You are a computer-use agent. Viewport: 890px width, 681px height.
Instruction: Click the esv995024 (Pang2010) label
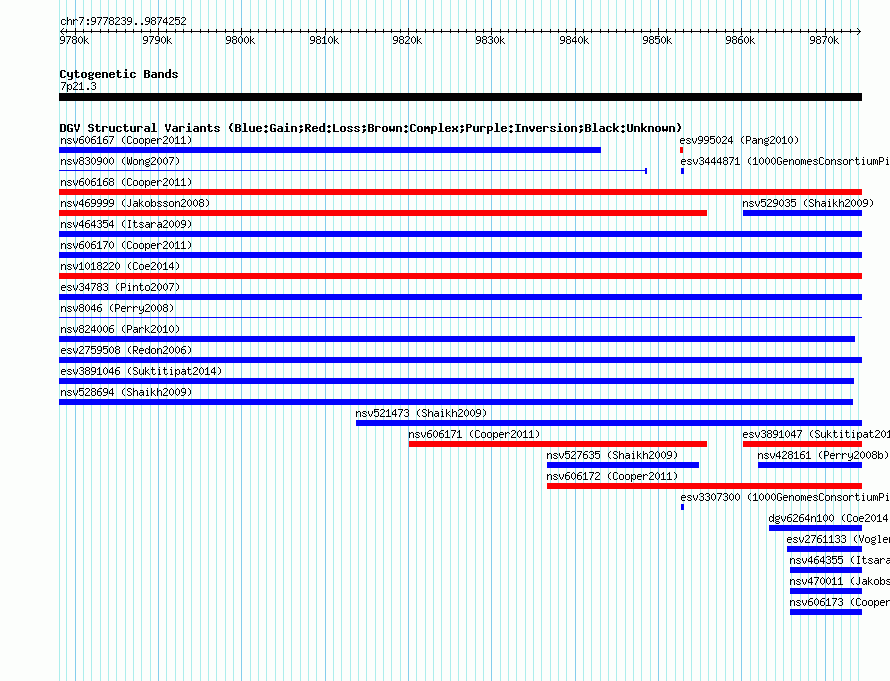point(739,140)
